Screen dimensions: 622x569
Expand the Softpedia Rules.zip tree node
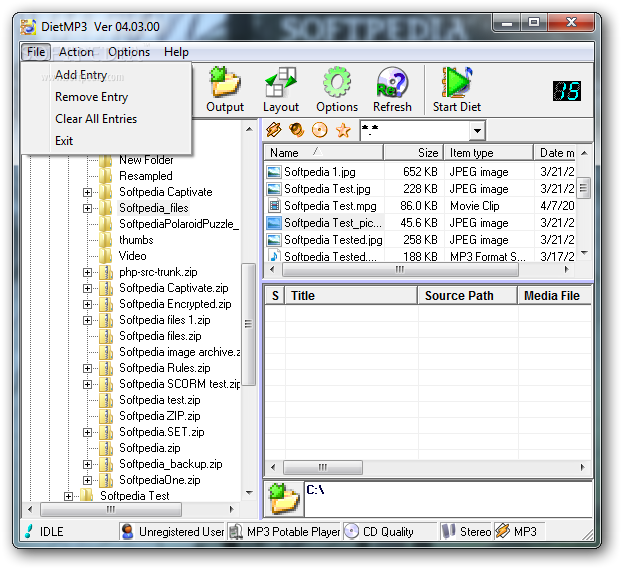pyautogui.click(x=87, y=368)
